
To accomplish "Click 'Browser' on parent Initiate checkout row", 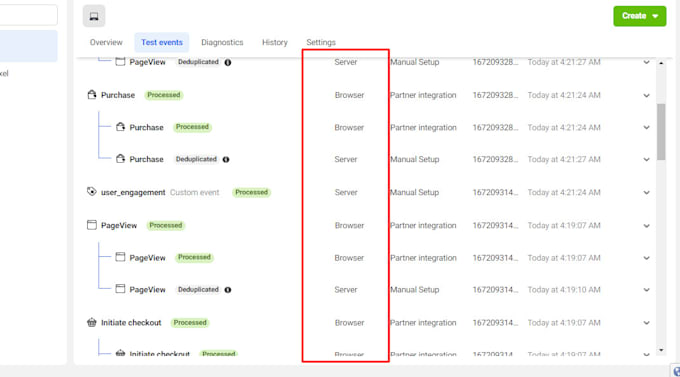I will click(x=349, y=322).
